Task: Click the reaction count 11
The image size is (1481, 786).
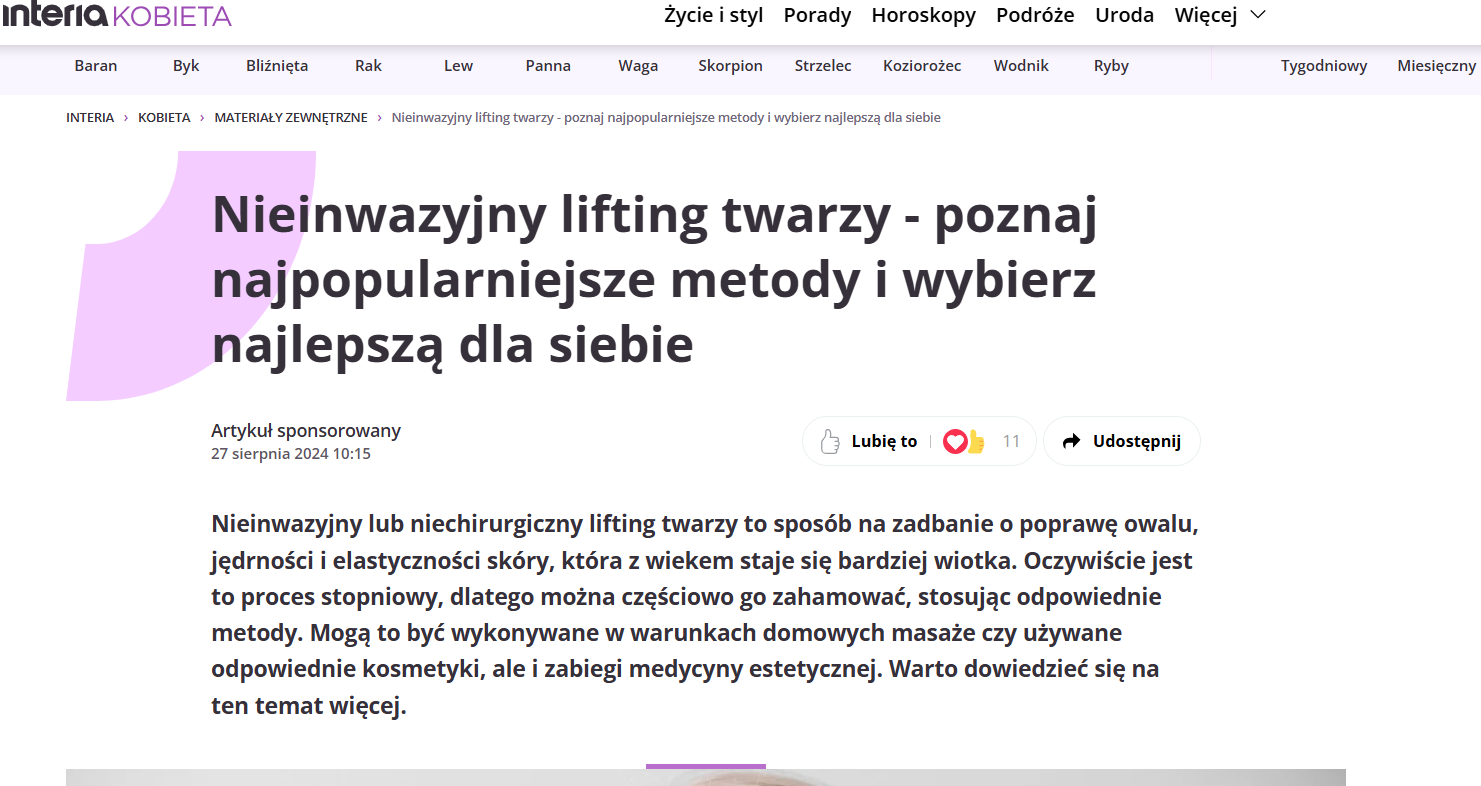Action: pos(1011,441)
